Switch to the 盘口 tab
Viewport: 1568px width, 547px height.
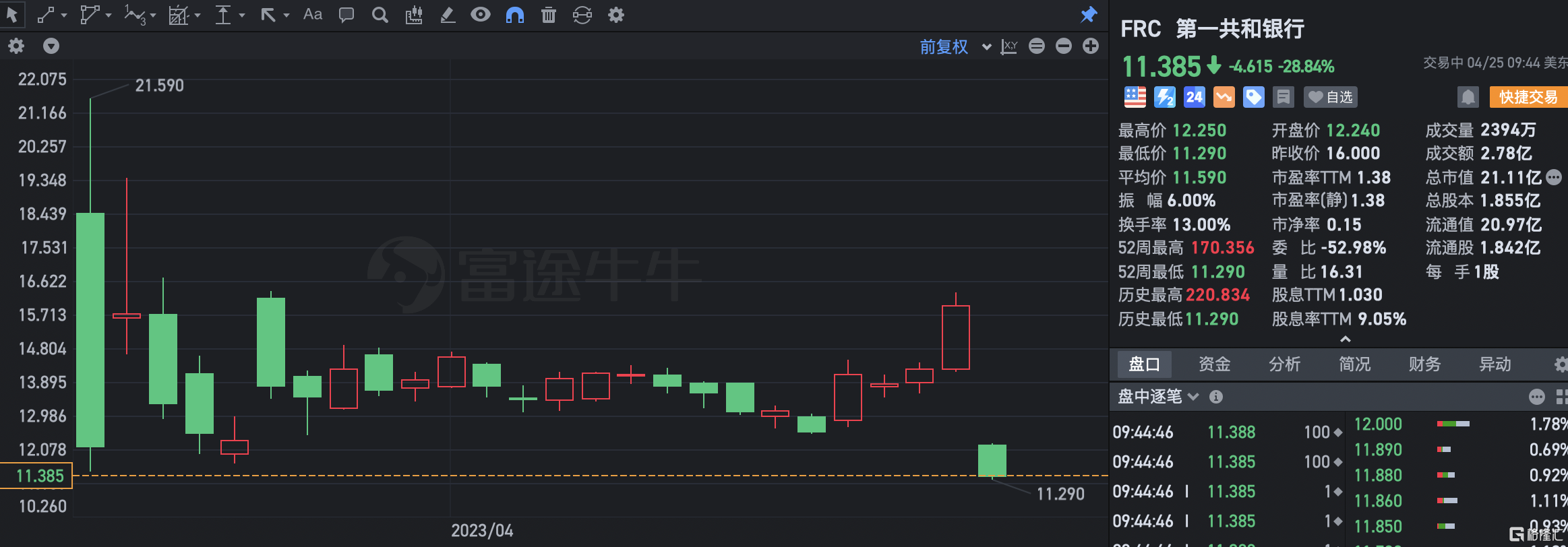coord(1145,364)
